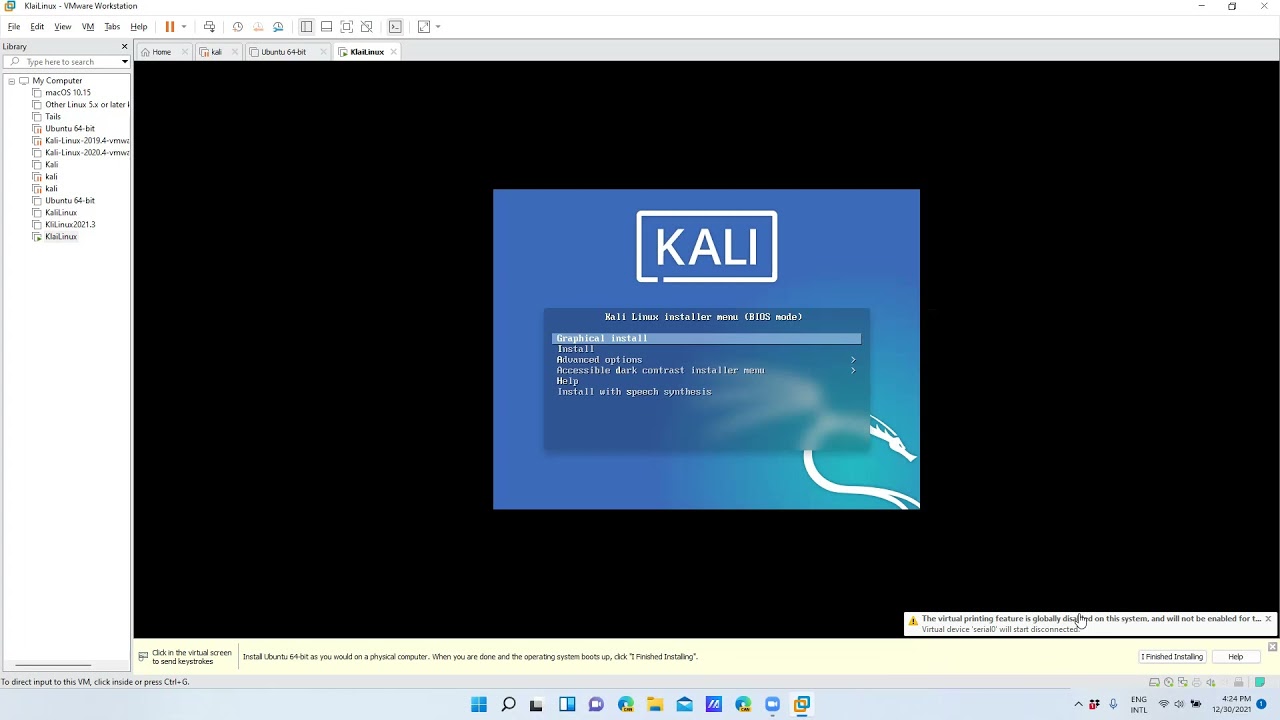Switch to the kali tab
The width and height of the screenshot is (1280, 720).
click(x=216, y=52)
